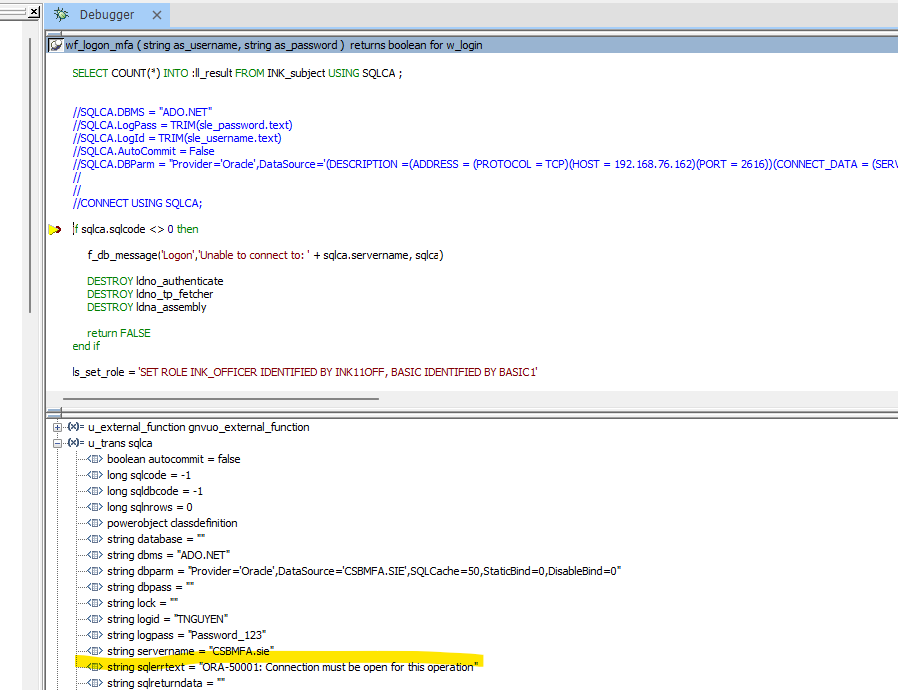Click the DESTROY ldno_tp_fetcher line

pyautogui.click(x=150, y=294)
